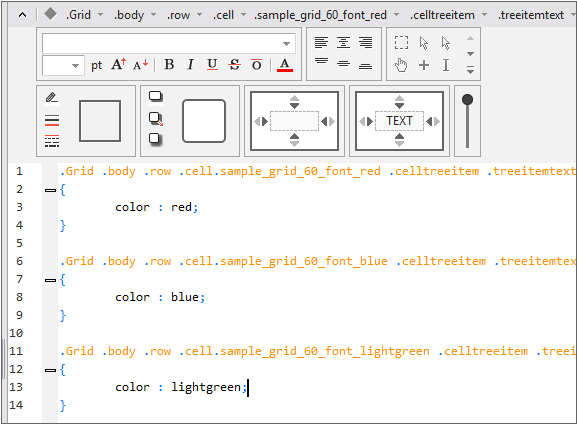Increase font size with A-up icon

118,65
